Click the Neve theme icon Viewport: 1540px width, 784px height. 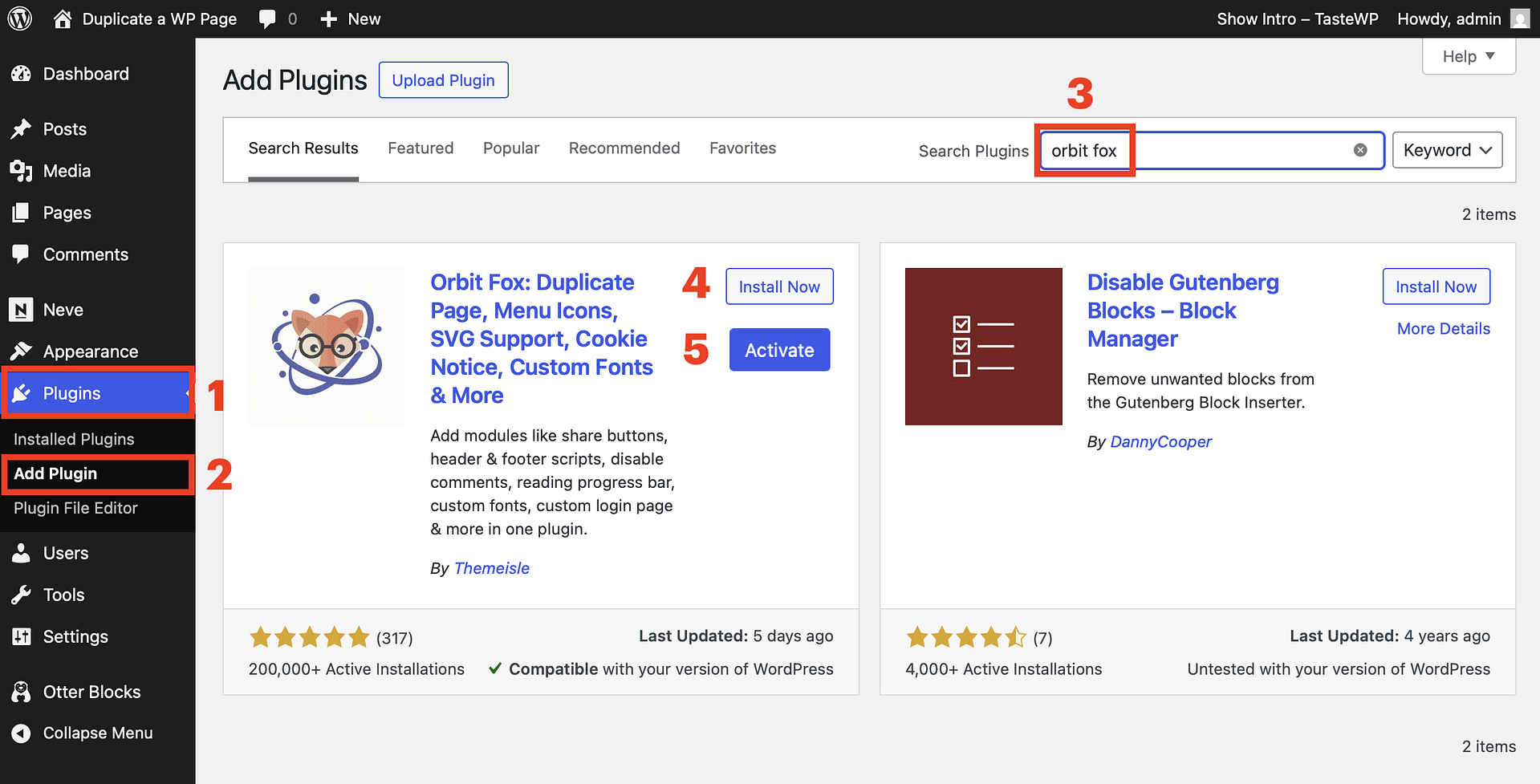pyautogui.click(x=21, y=310)
